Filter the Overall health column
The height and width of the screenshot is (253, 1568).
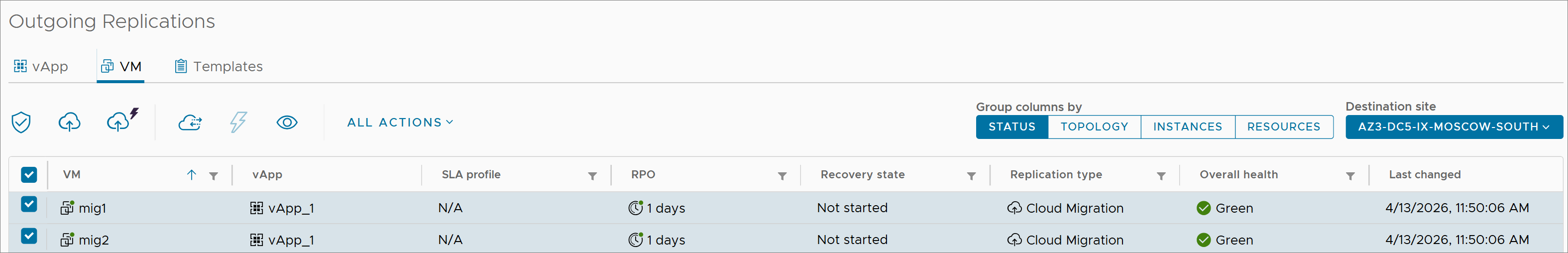[1350, 176]
